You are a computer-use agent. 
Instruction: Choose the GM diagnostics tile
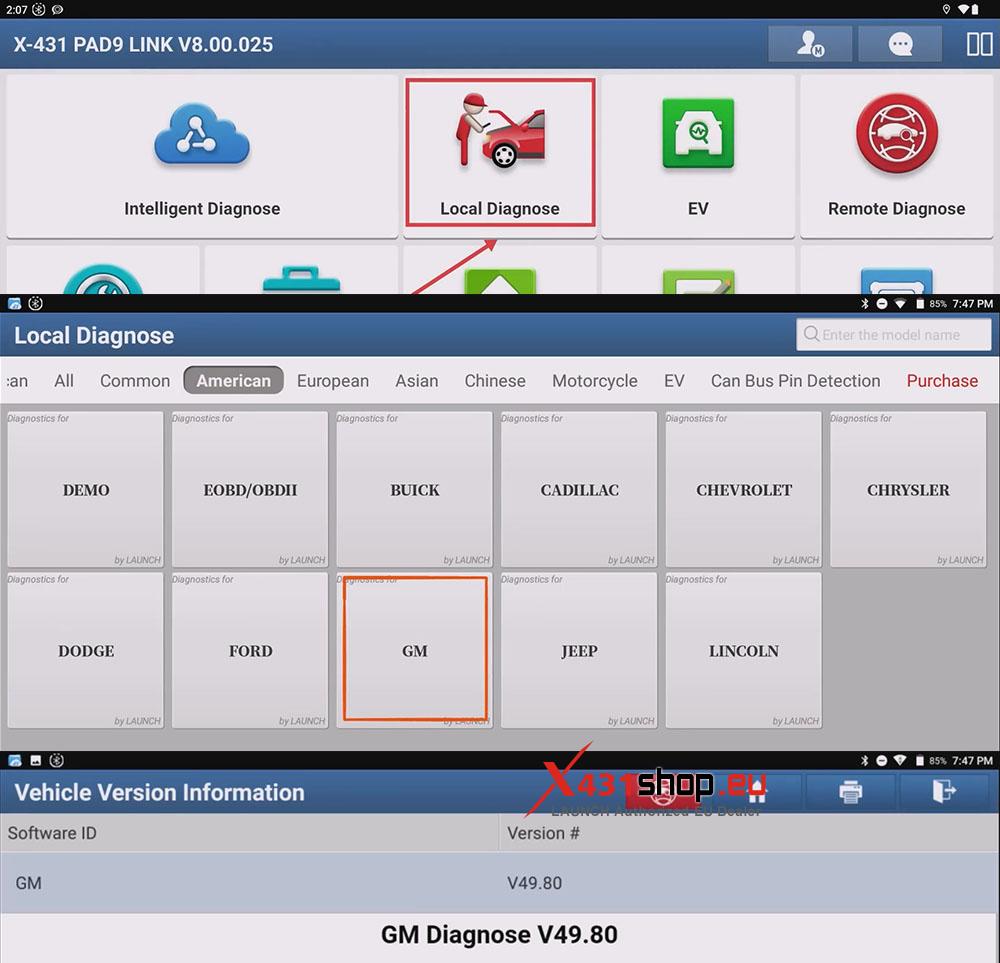click(415, 650)
